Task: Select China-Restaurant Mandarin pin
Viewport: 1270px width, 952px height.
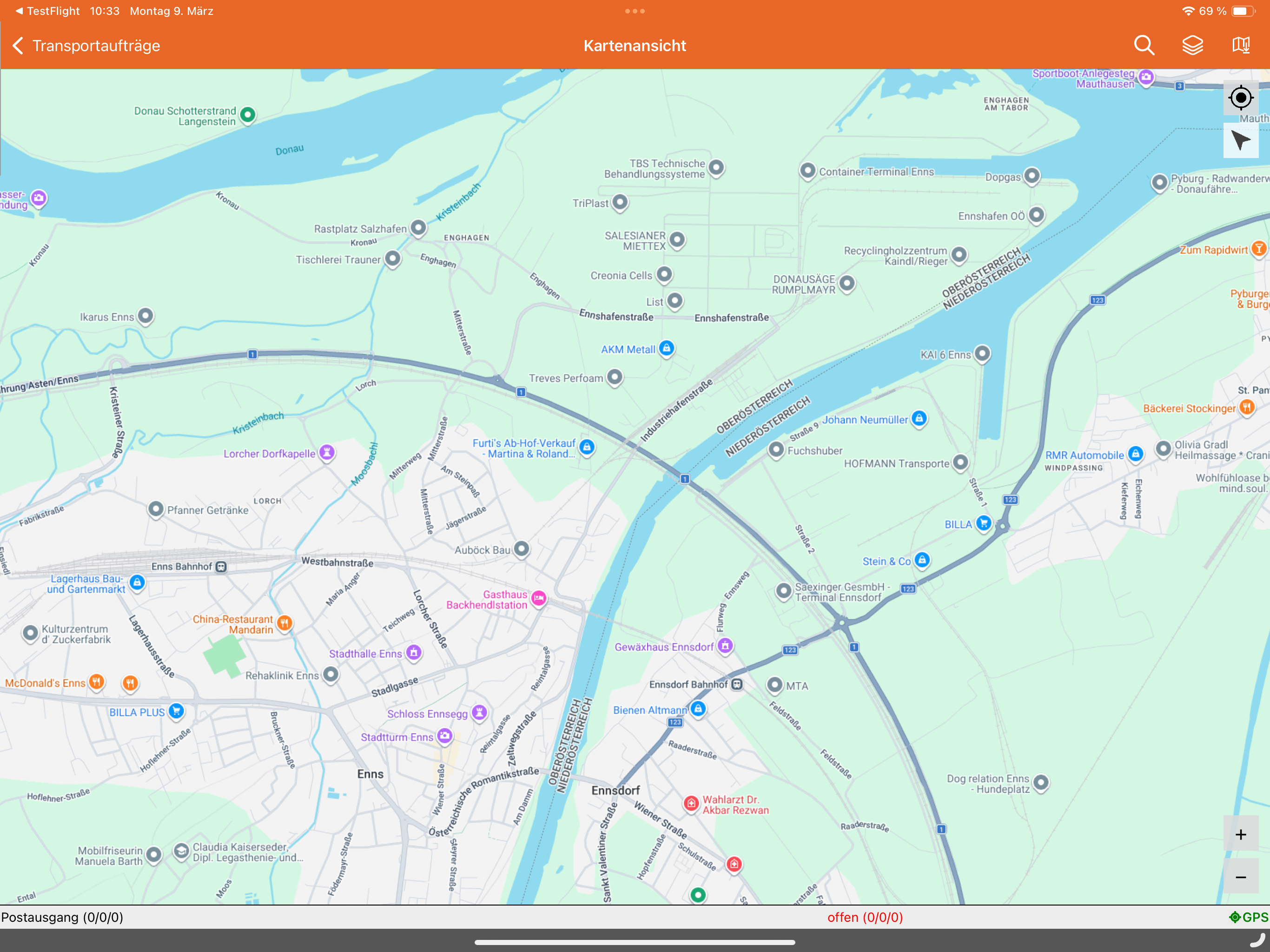Action: (x=284, y=623)
